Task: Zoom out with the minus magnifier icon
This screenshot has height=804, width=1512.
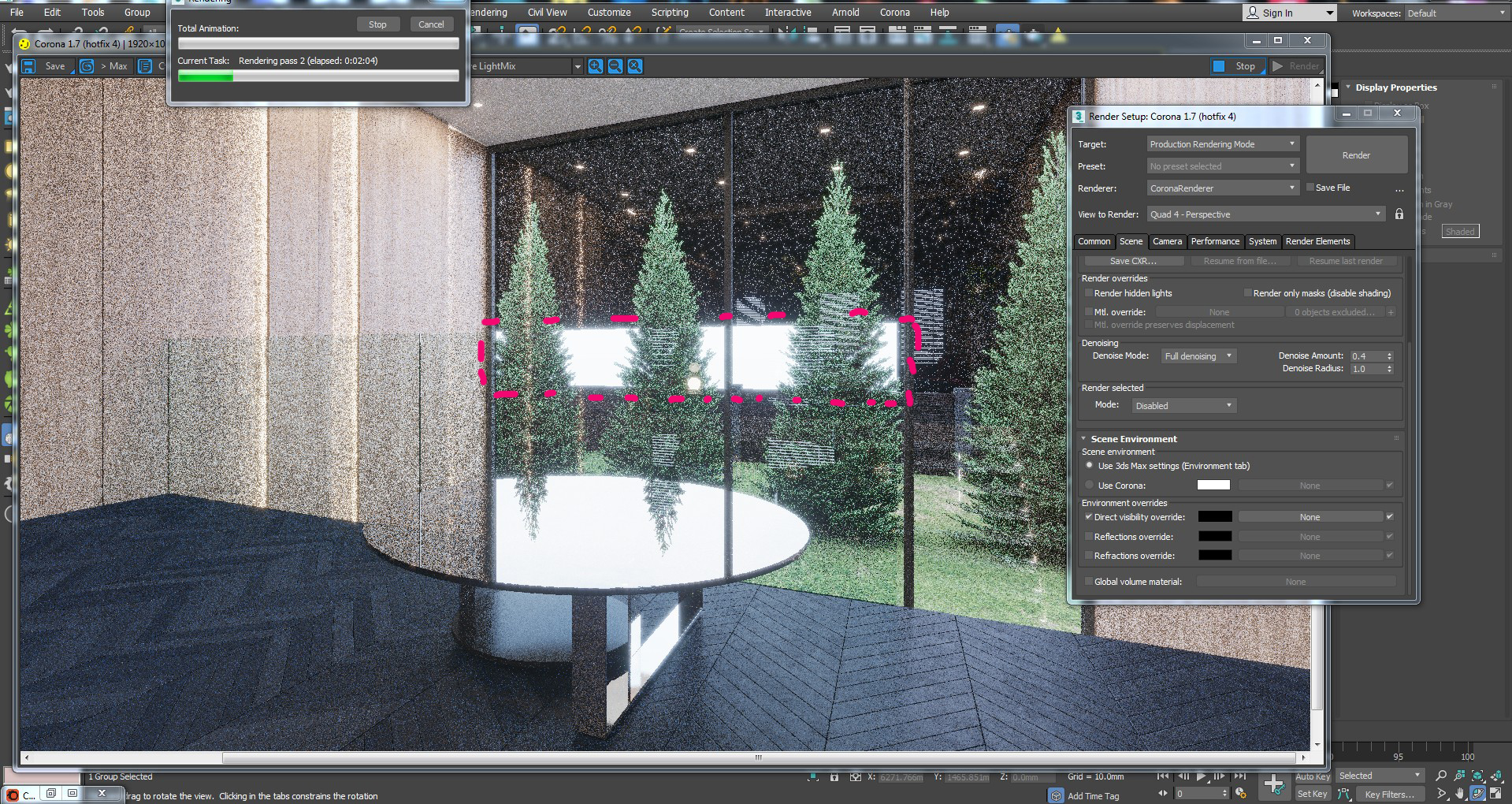Action: coord(615,66)
